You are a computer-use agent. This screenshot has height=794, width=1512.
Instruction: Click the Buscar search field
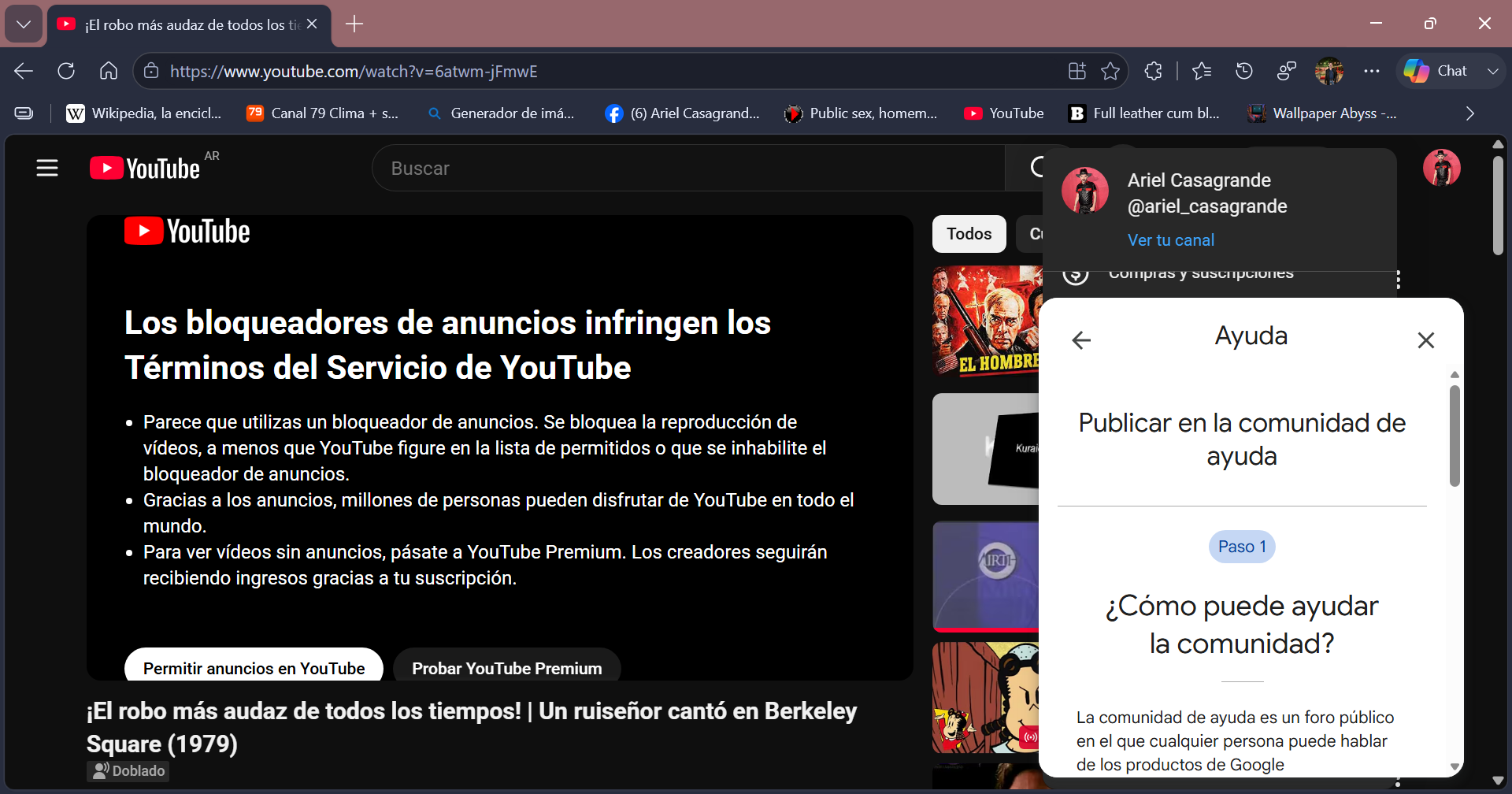tap(689, 168)
